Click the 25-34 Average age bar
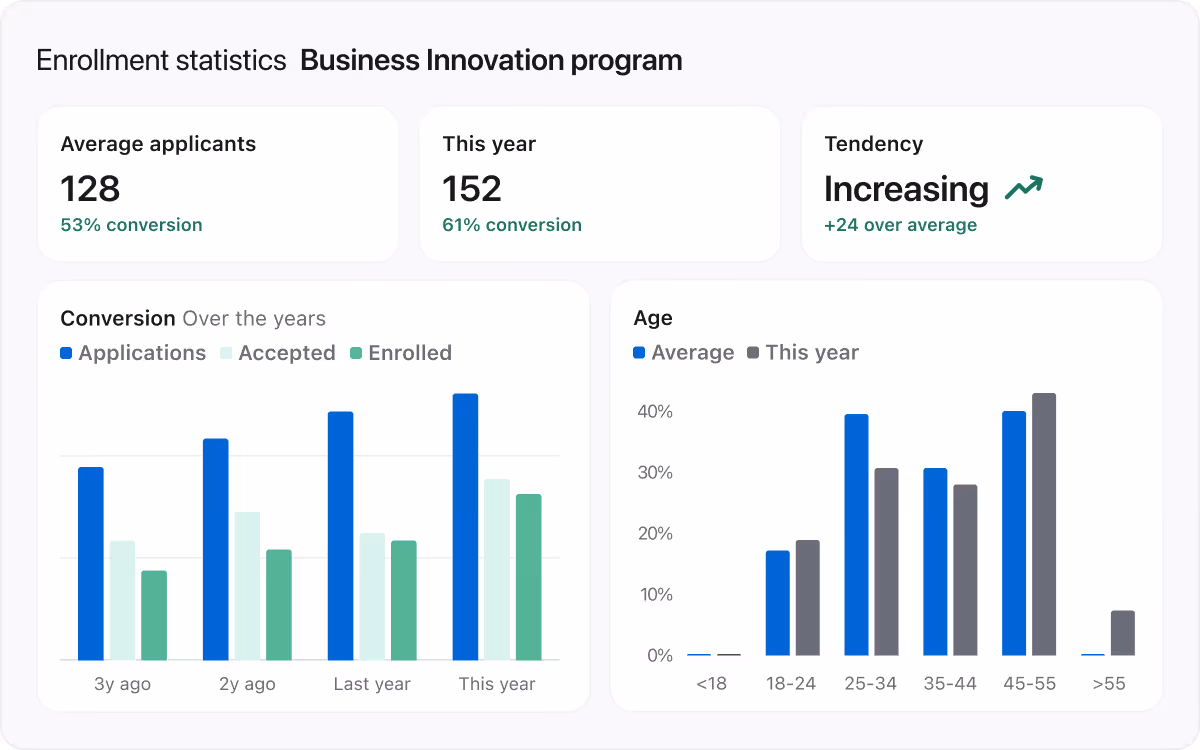Image resolution: width=1200 pixels, height=750 pixels. point(856,535)
